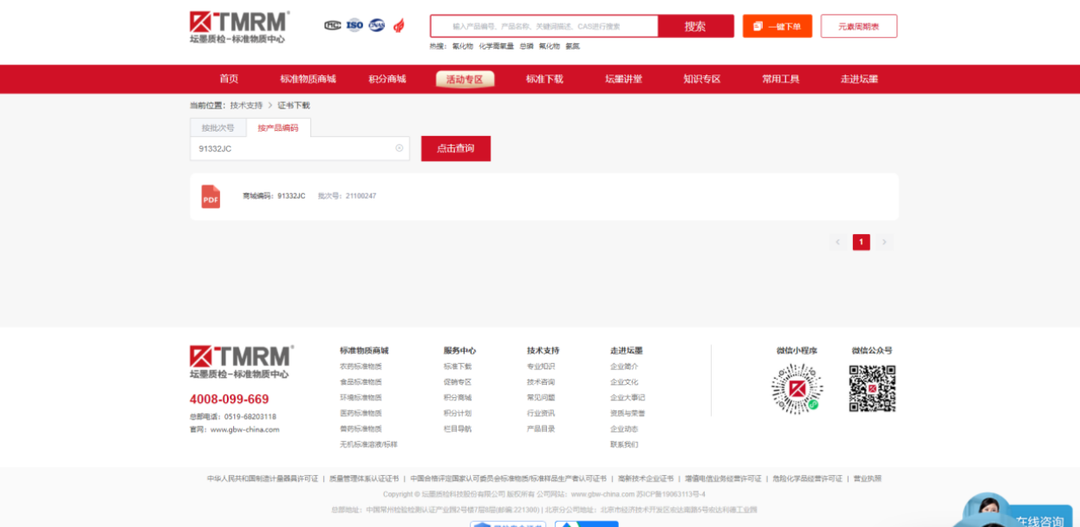Click the footer link 积分计划
Image resolution: width=1080 pixels, height=527 pixels.
point(457,413)
